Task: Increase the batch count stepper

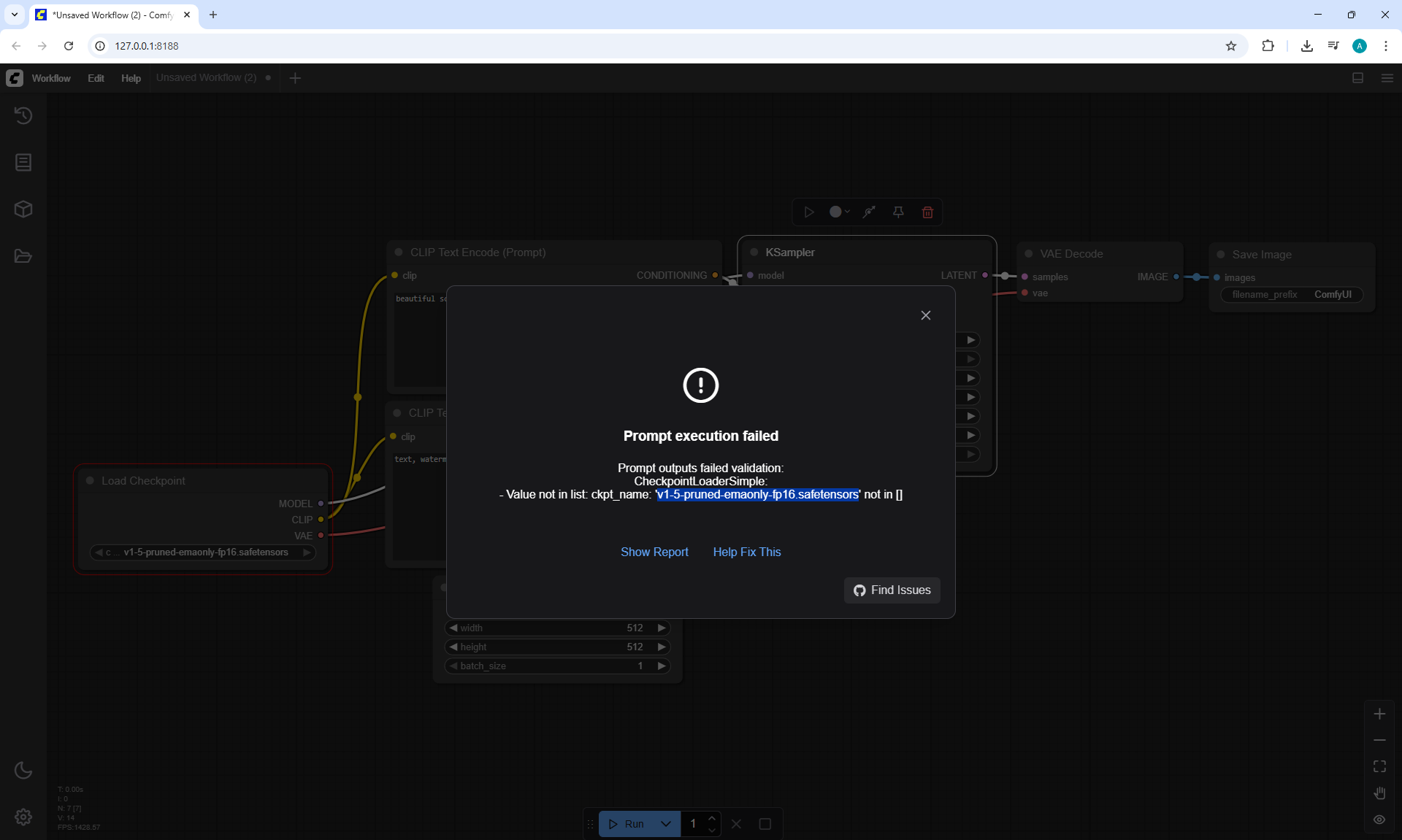Action: pos(712,817)
